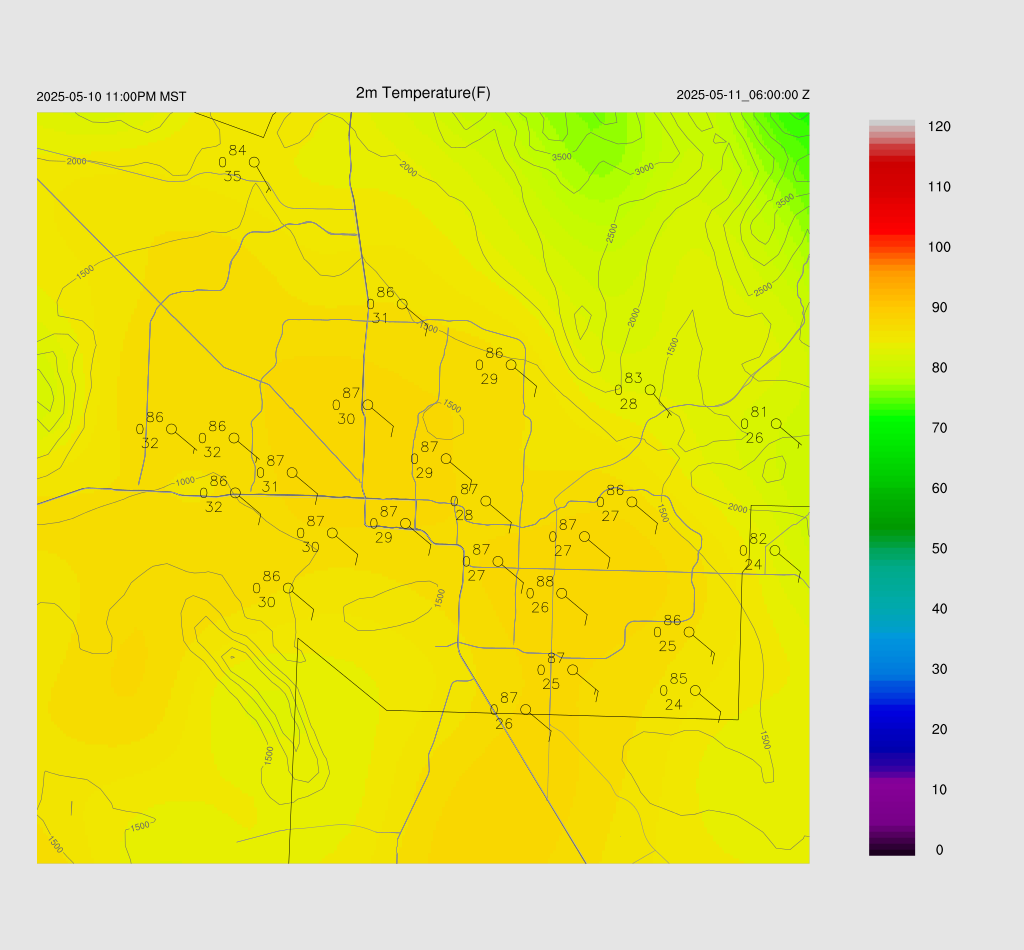
Task: Click the '2m Temperature(F)' map title
Action: [423, 93]
